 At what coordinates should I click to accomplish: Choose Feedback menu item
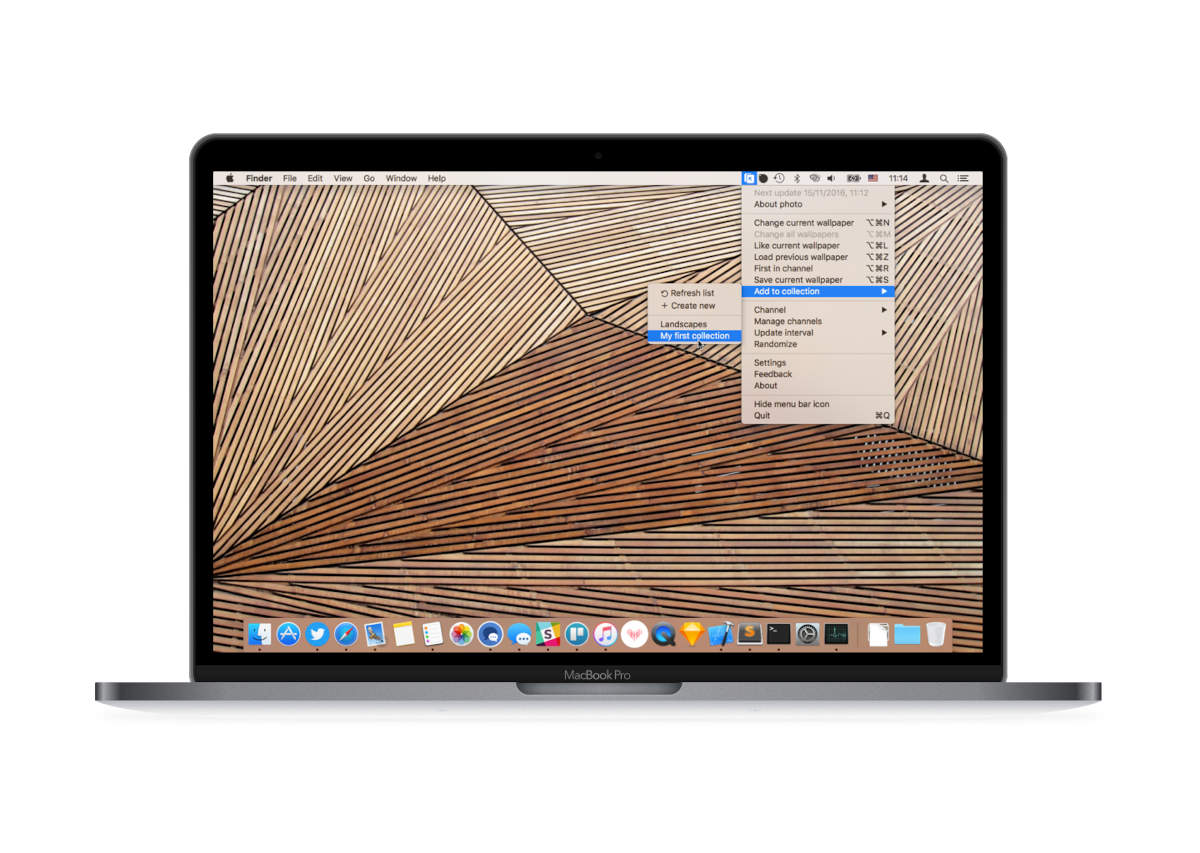click(818, 374)
